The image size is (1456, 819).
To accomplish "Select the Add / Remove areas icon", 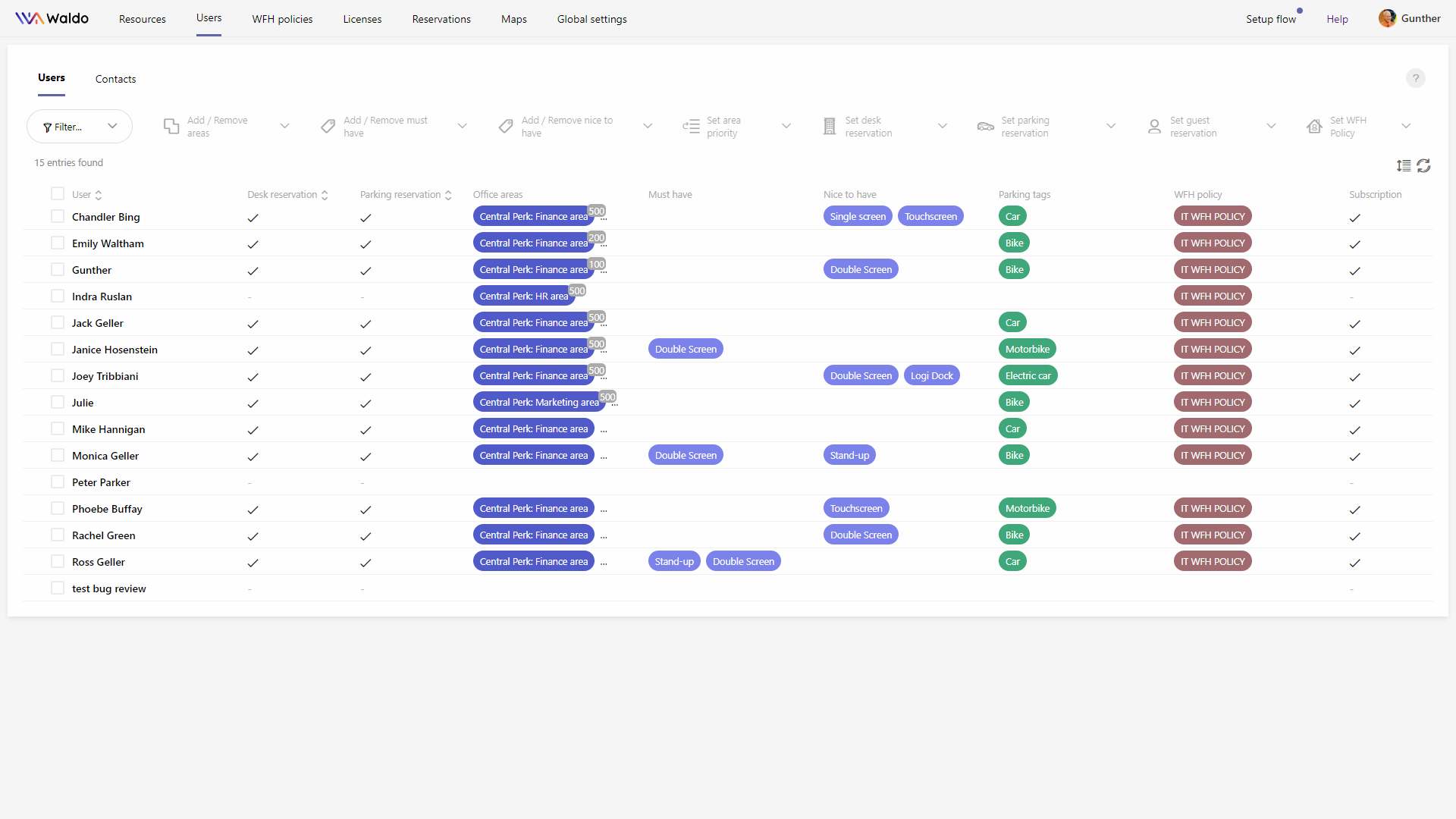I will tap(171, 126).
